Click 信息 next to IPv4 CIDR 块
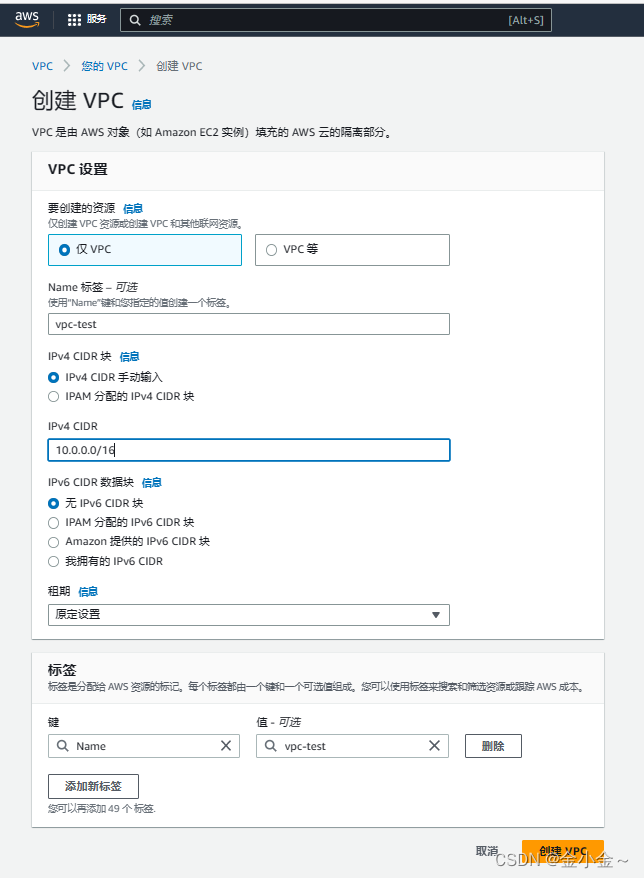The width and height of the screenshot is (644, 878). click(x=130, y=356)
